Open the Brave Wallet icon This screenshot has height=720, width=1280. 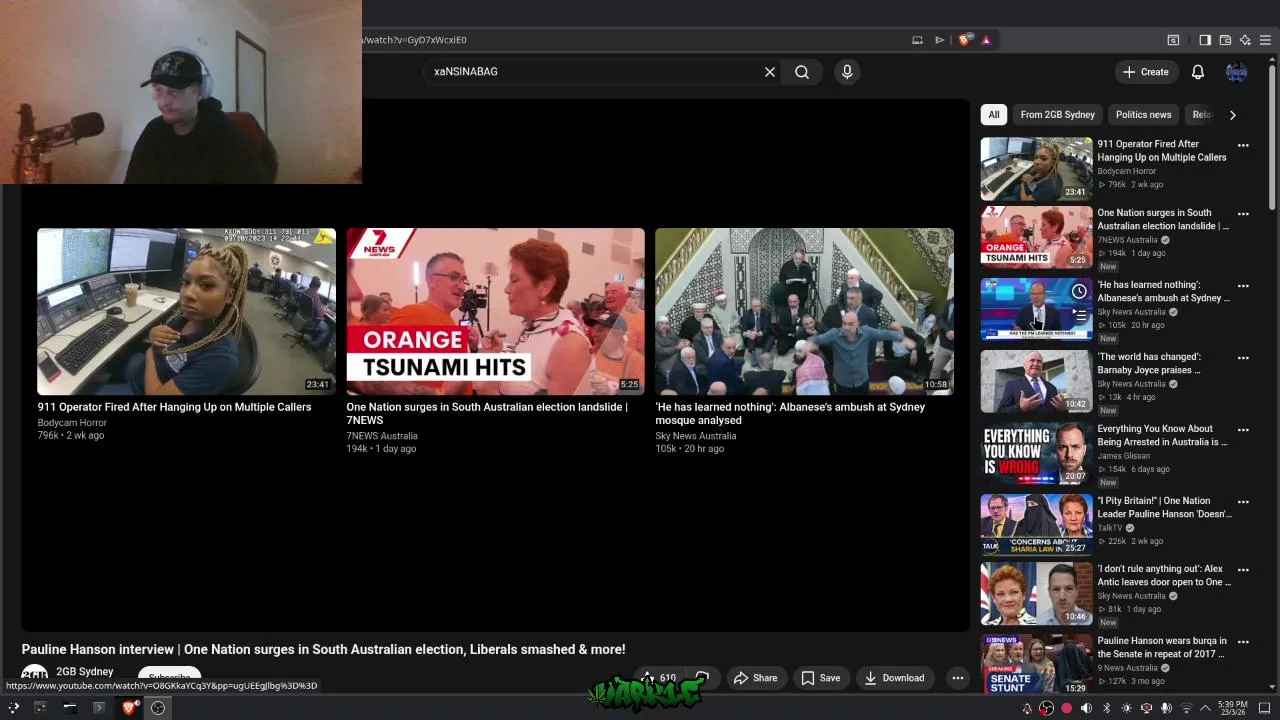pyautogui.click(x=1225, y=40)
